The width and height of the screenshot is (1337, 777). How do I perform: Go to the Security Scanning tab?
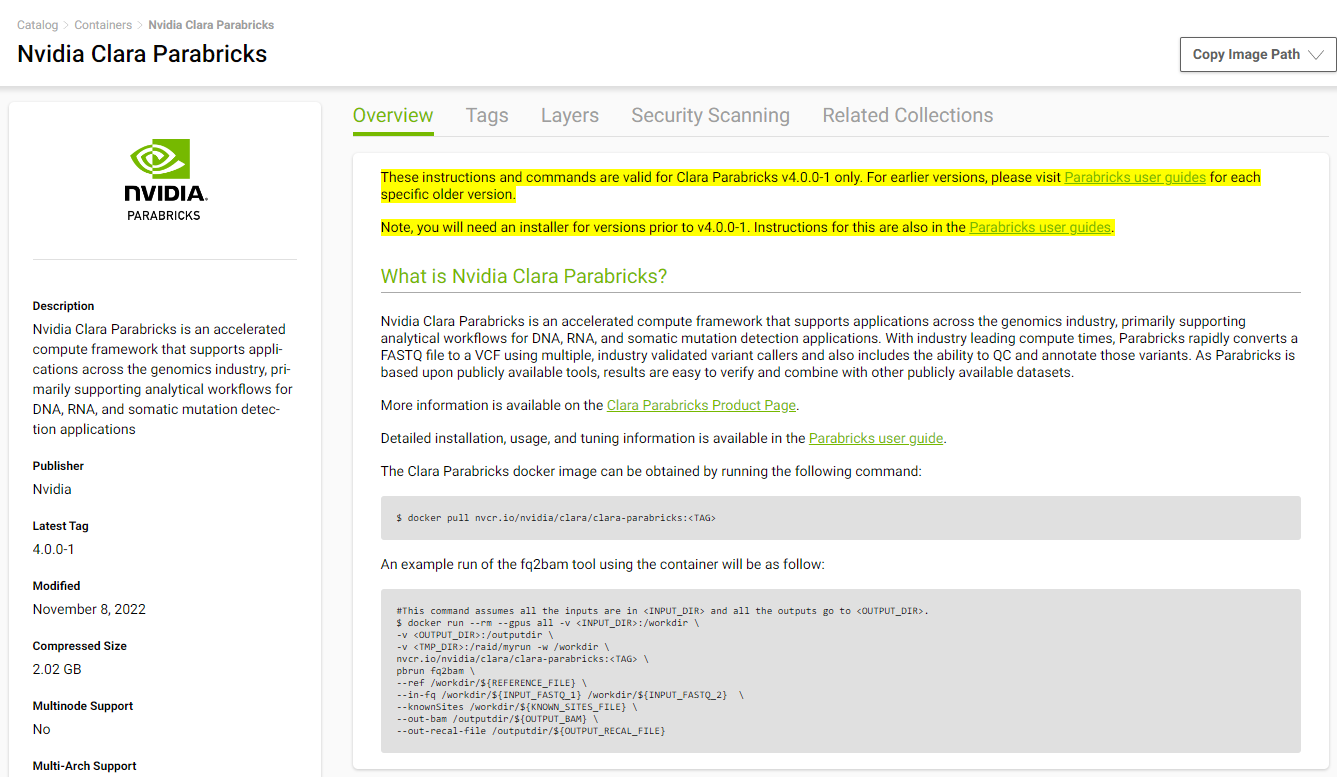click(710, 115)
